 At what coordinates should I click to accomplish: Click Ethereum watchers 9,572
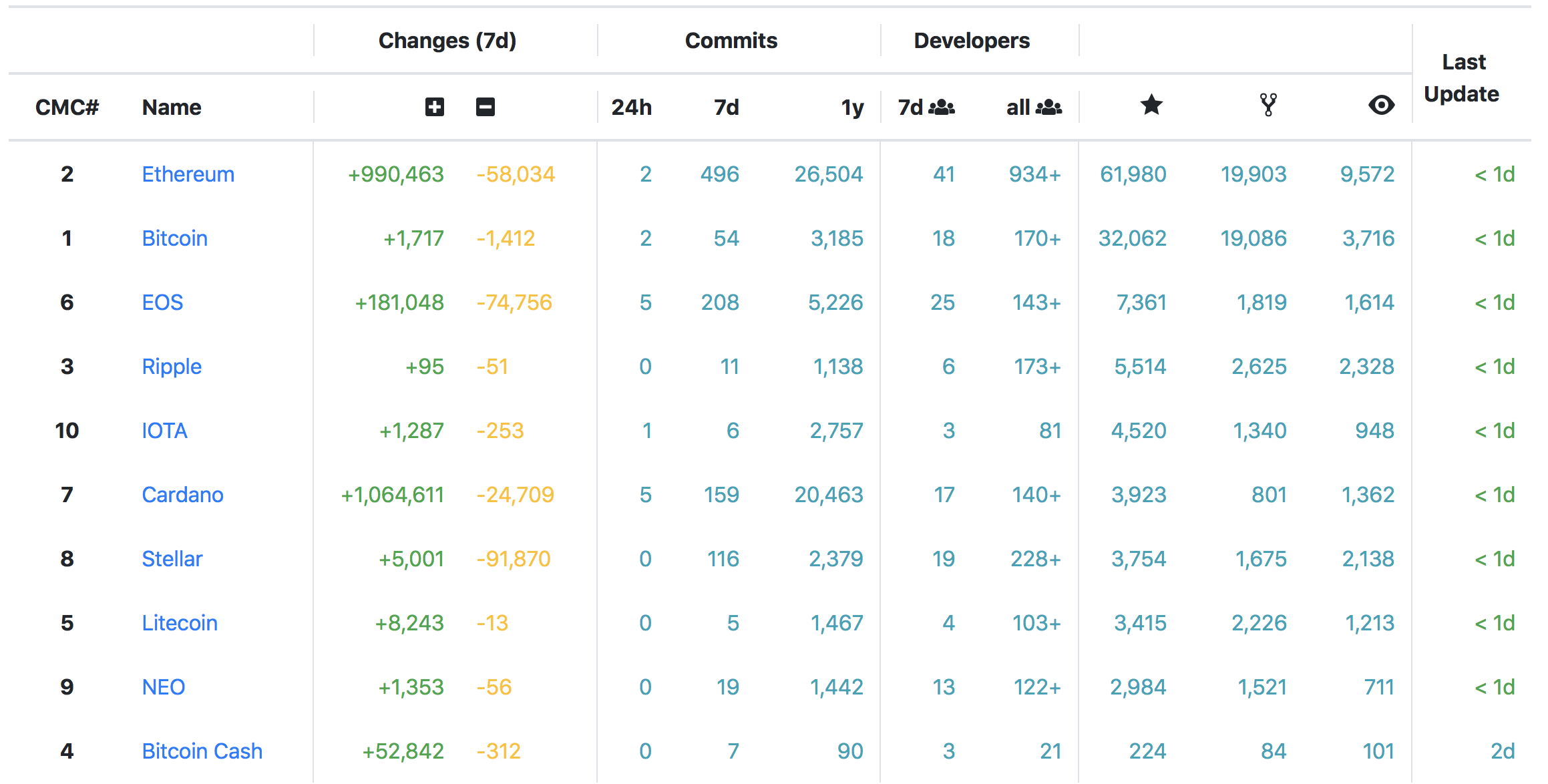tap(1368, 174)
